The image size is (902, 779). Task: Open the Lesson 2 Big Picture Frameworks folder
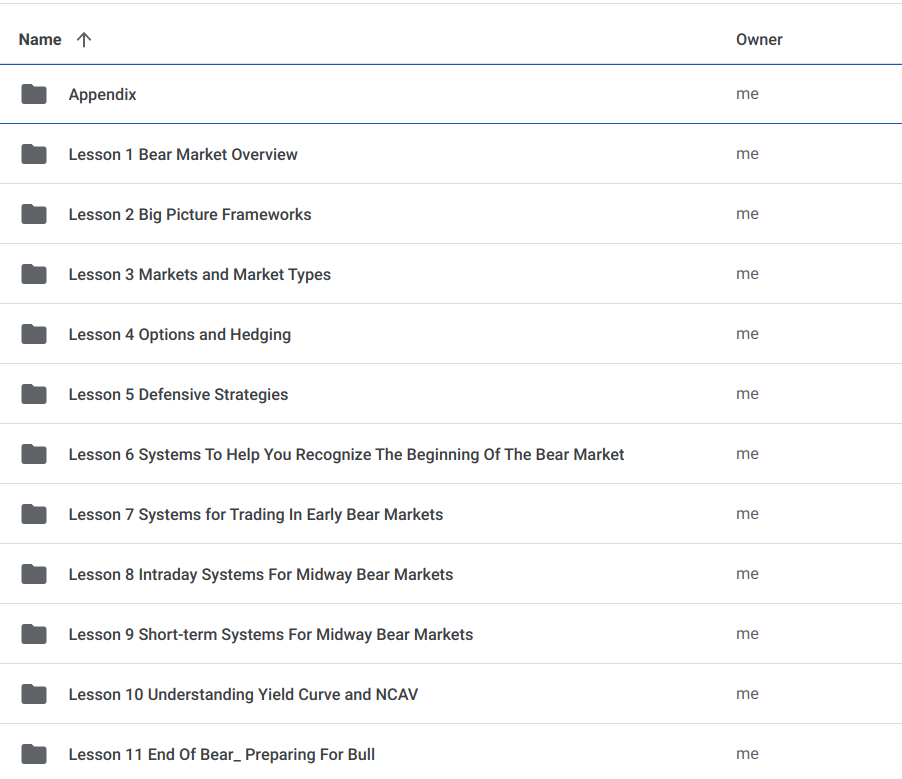(190, 213)
